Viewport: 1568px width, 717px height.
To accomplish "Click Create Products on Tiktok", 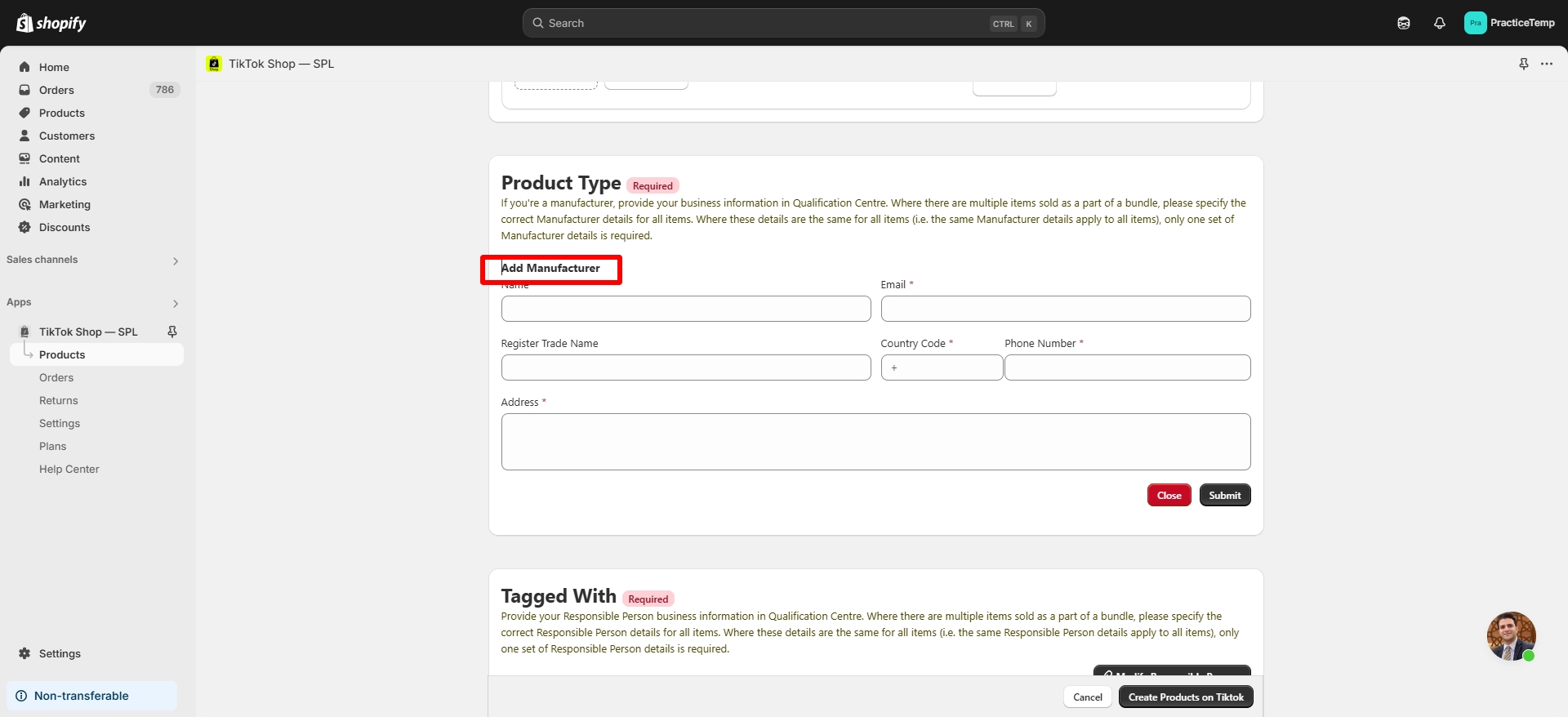I will point(1185,697).
